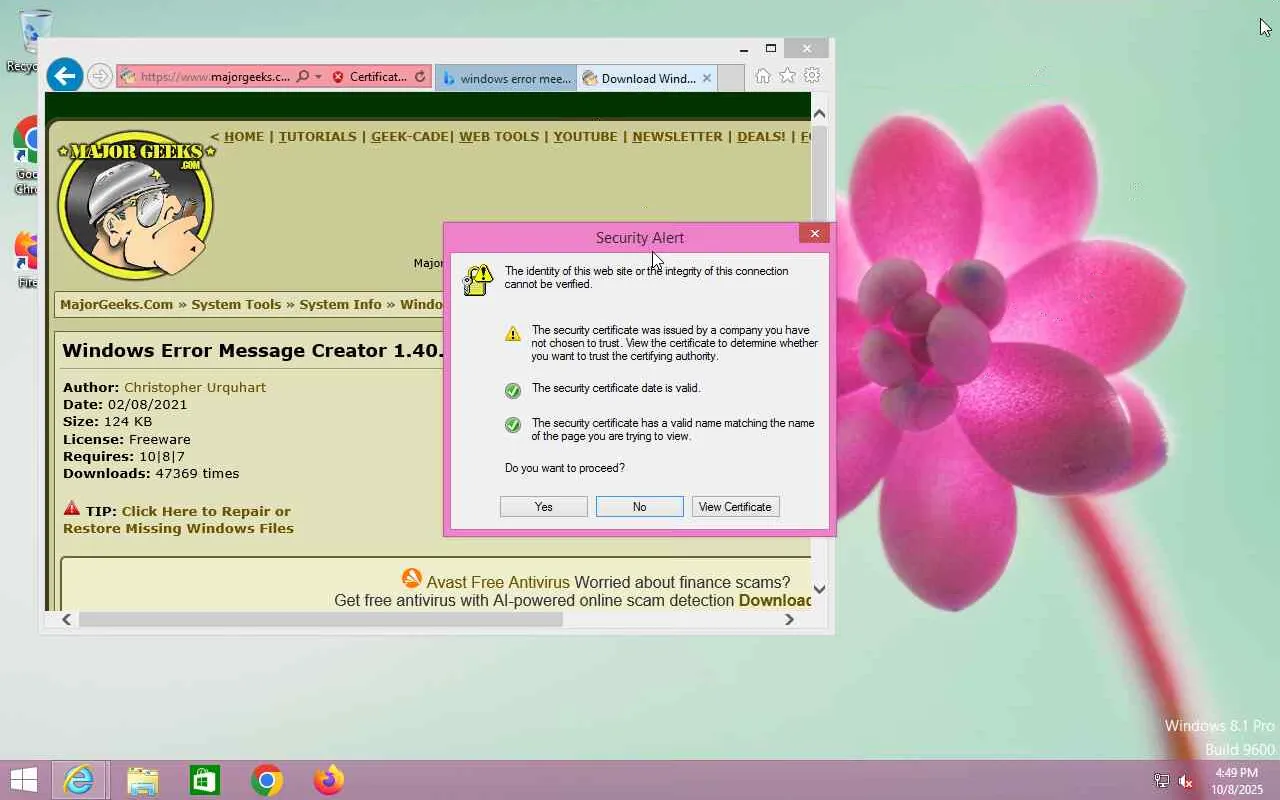Screen dimensions: 1280x800
Task: Click the 'Downloads: 47369 times' text
Action: 151,474
